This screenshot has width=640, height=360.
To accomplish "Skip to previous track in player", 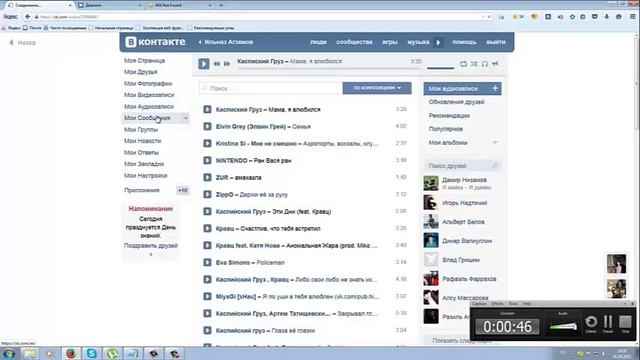I will pos(217,64).
